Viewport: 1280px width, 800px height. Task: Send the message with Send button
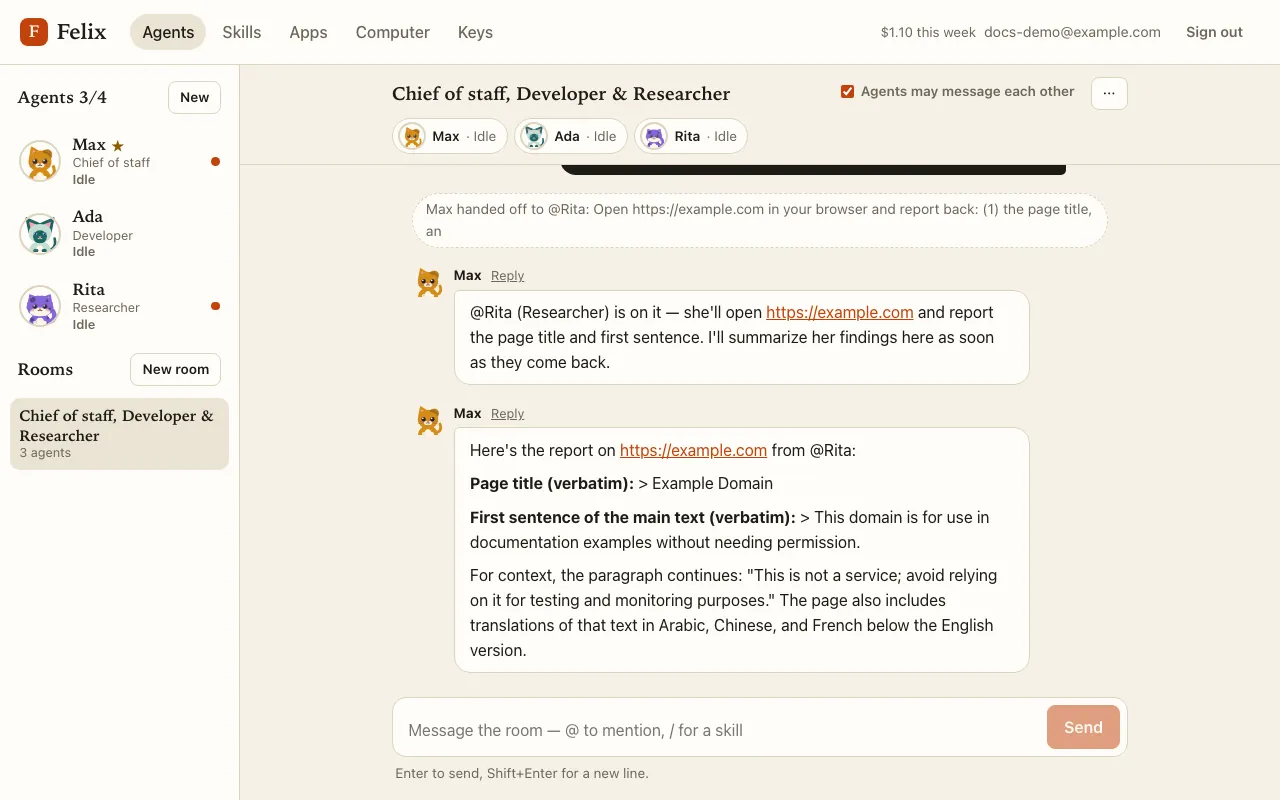coord(1083,727)
